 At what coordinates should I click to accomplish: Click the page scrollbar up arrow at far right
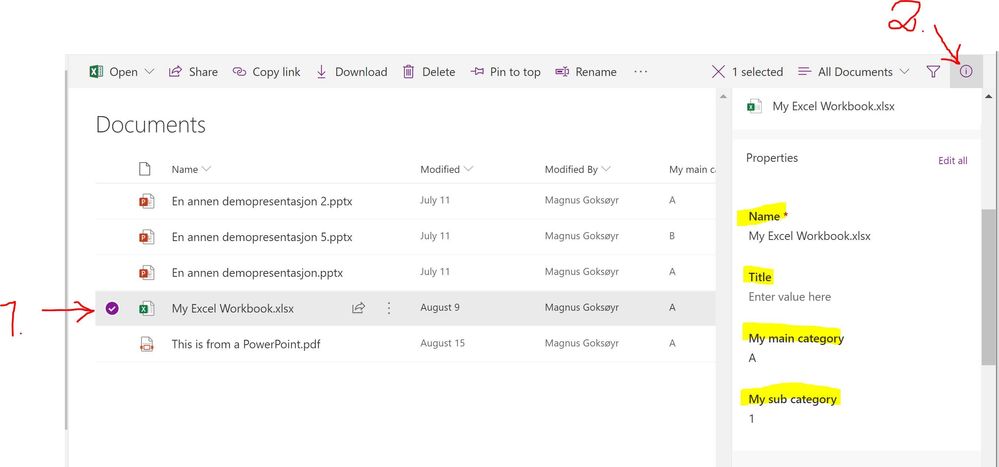pos(989,97)
